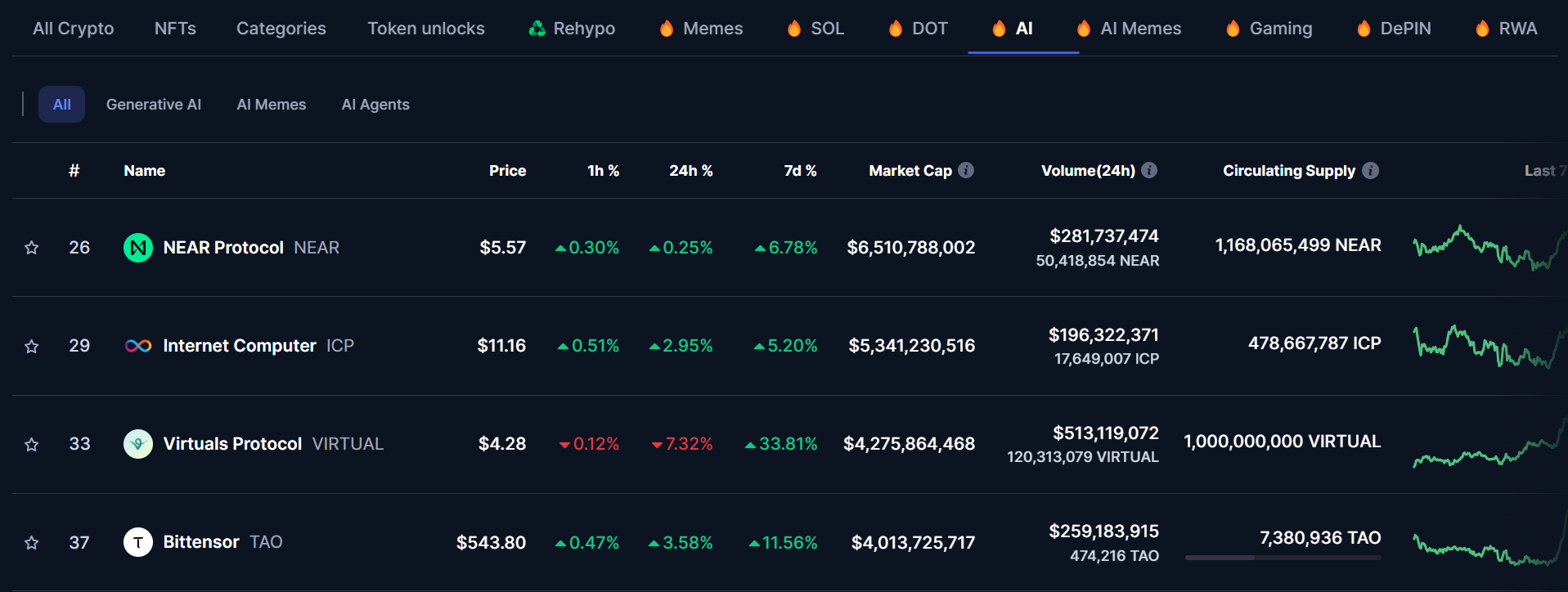Open the DOT tab label
The width and height of the screenshot is (1568, 592).
click(930, 29)
